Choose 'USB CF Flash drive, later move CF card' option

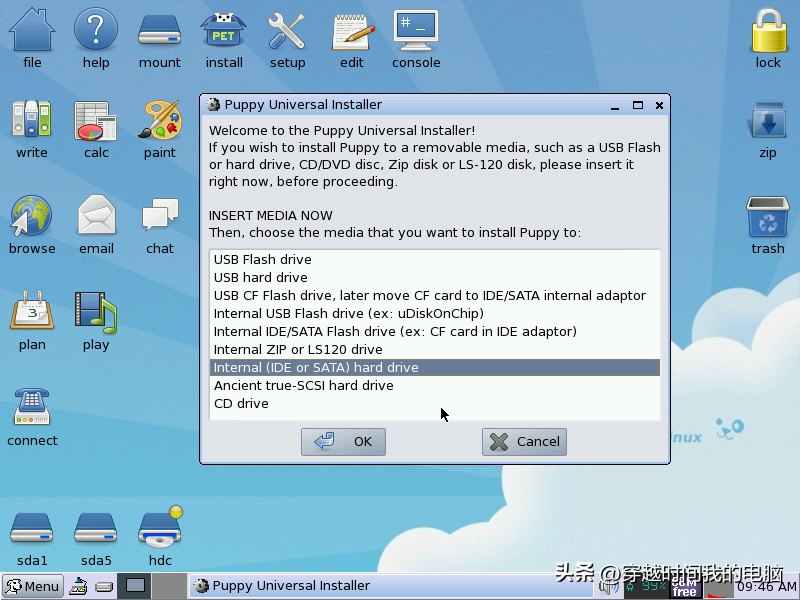coord(435,295)
